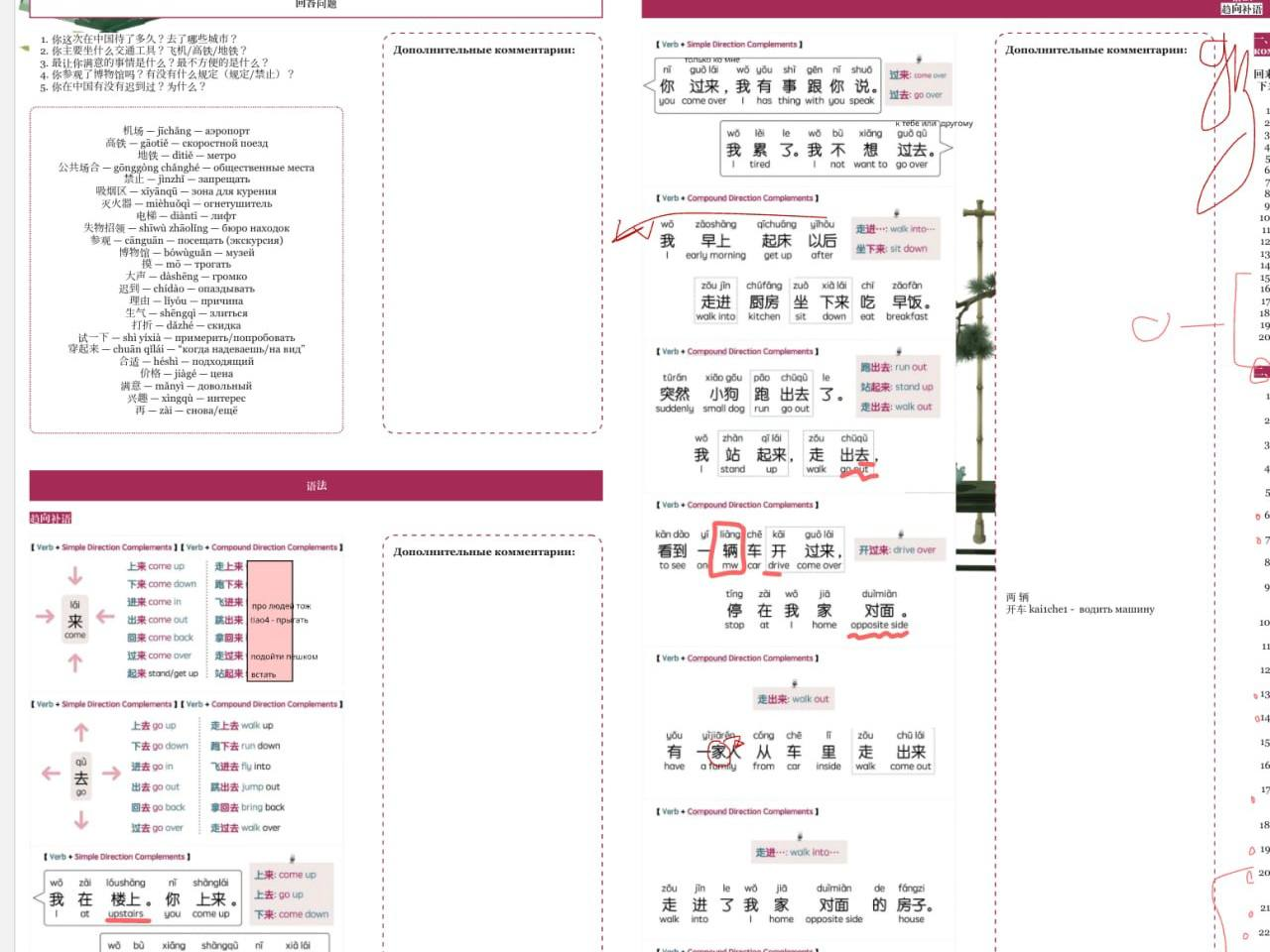Click the grammar entry 起来 stand/get up

point(162,673)
